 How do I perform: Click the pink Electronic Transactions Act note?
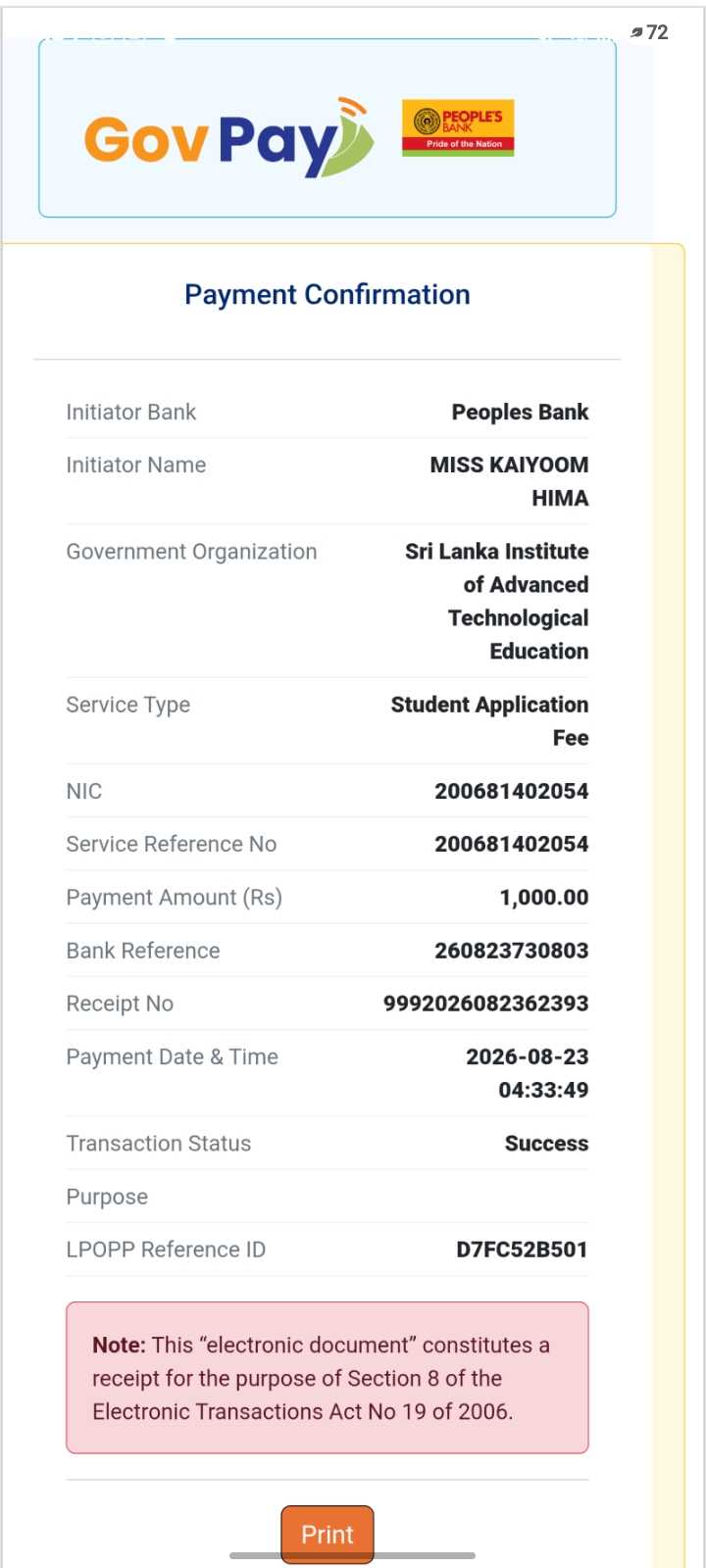click(x=328, y=1378)
